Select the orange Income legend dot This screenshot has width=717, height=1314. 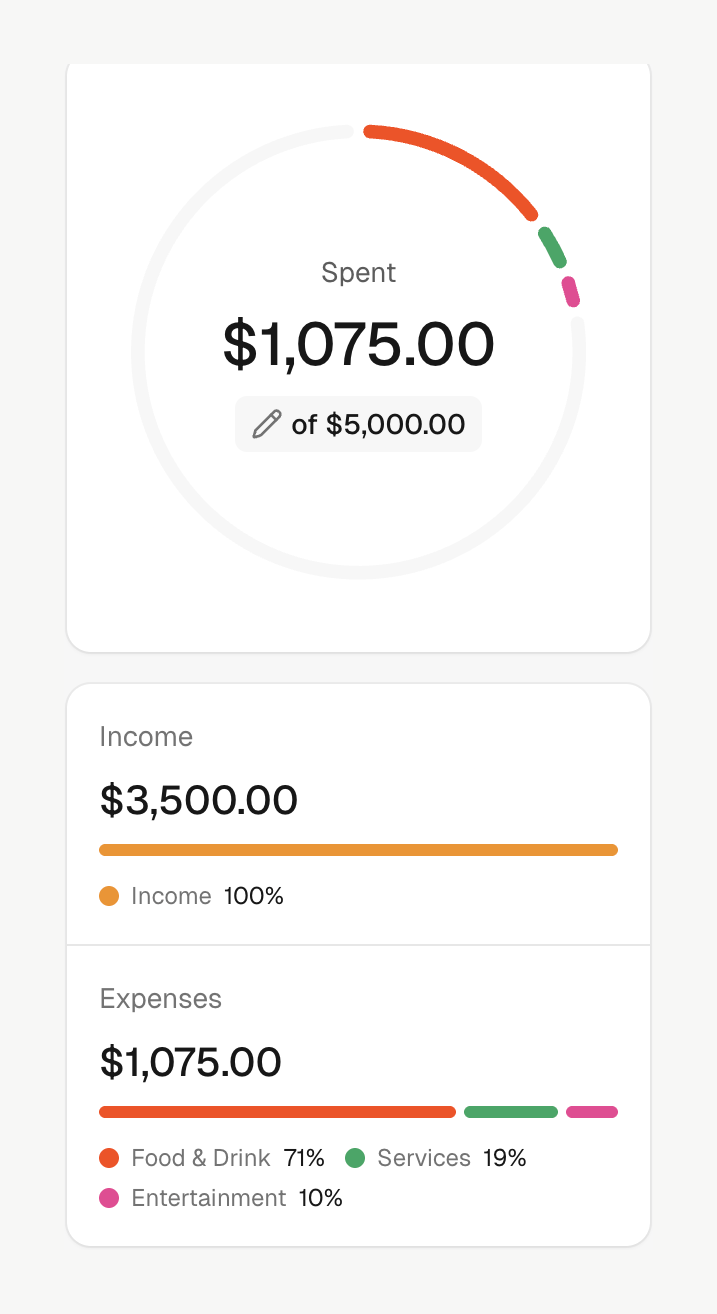coord(110,896)
